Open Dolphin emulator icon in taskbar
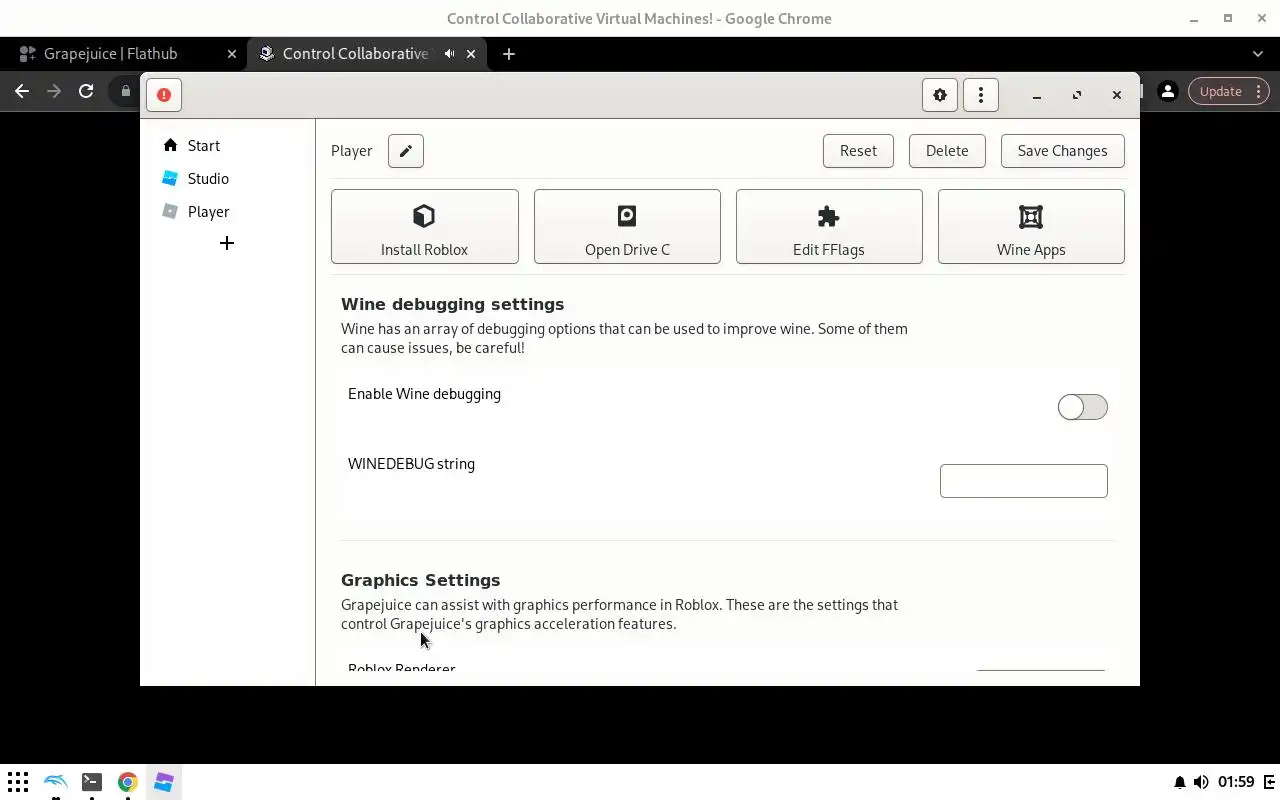 point(55,782)
